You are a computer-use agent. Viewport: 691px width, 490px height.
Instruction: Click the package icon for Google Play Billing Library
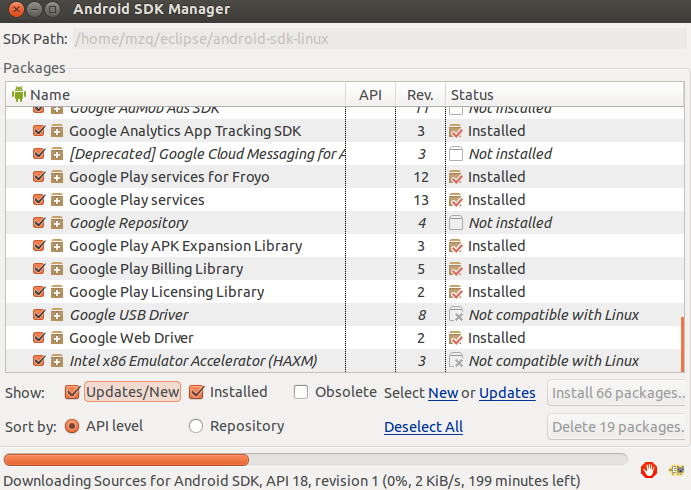tap(57, 269)
